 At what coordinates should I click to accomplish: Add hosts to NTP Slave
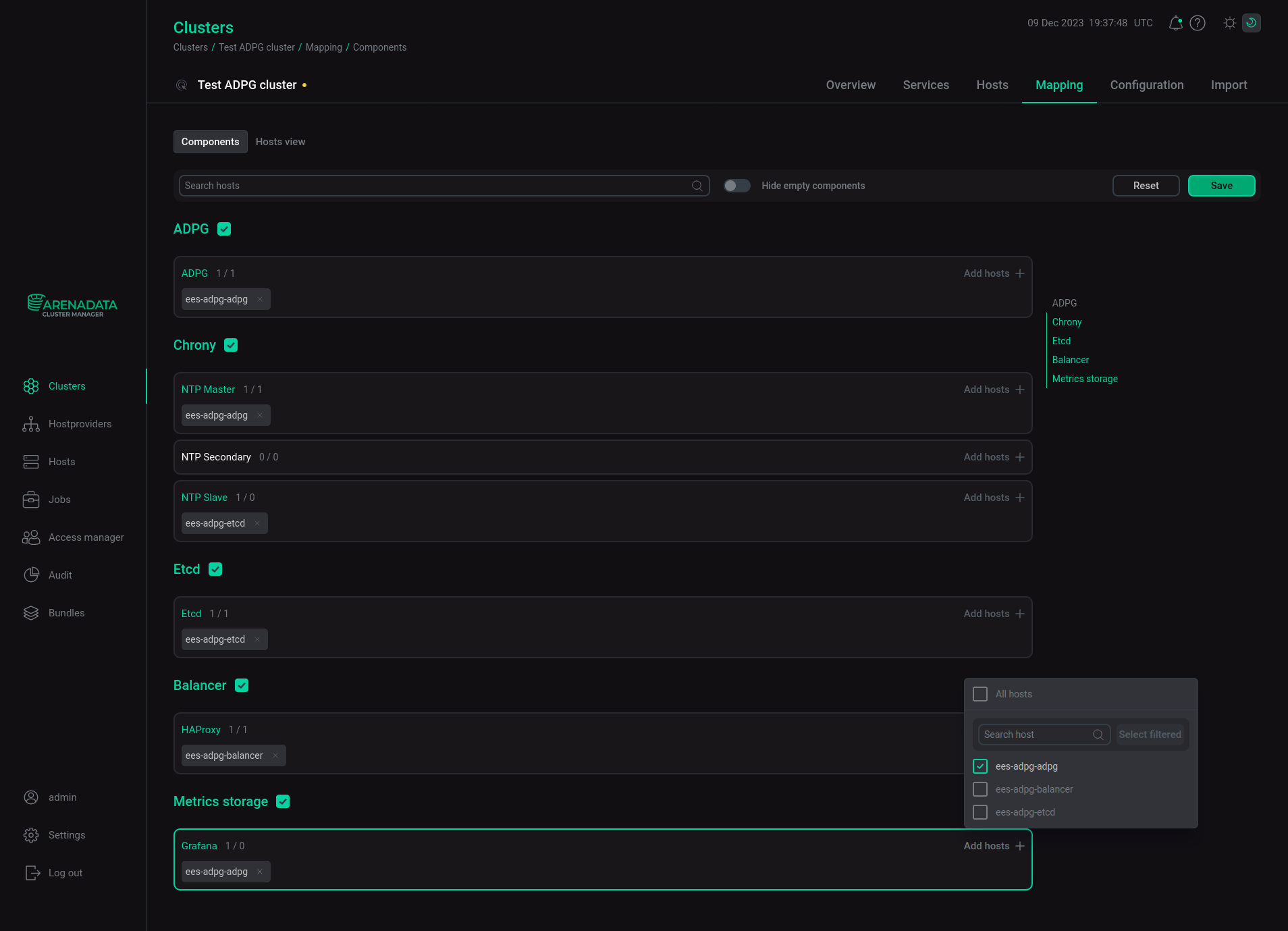994,498
